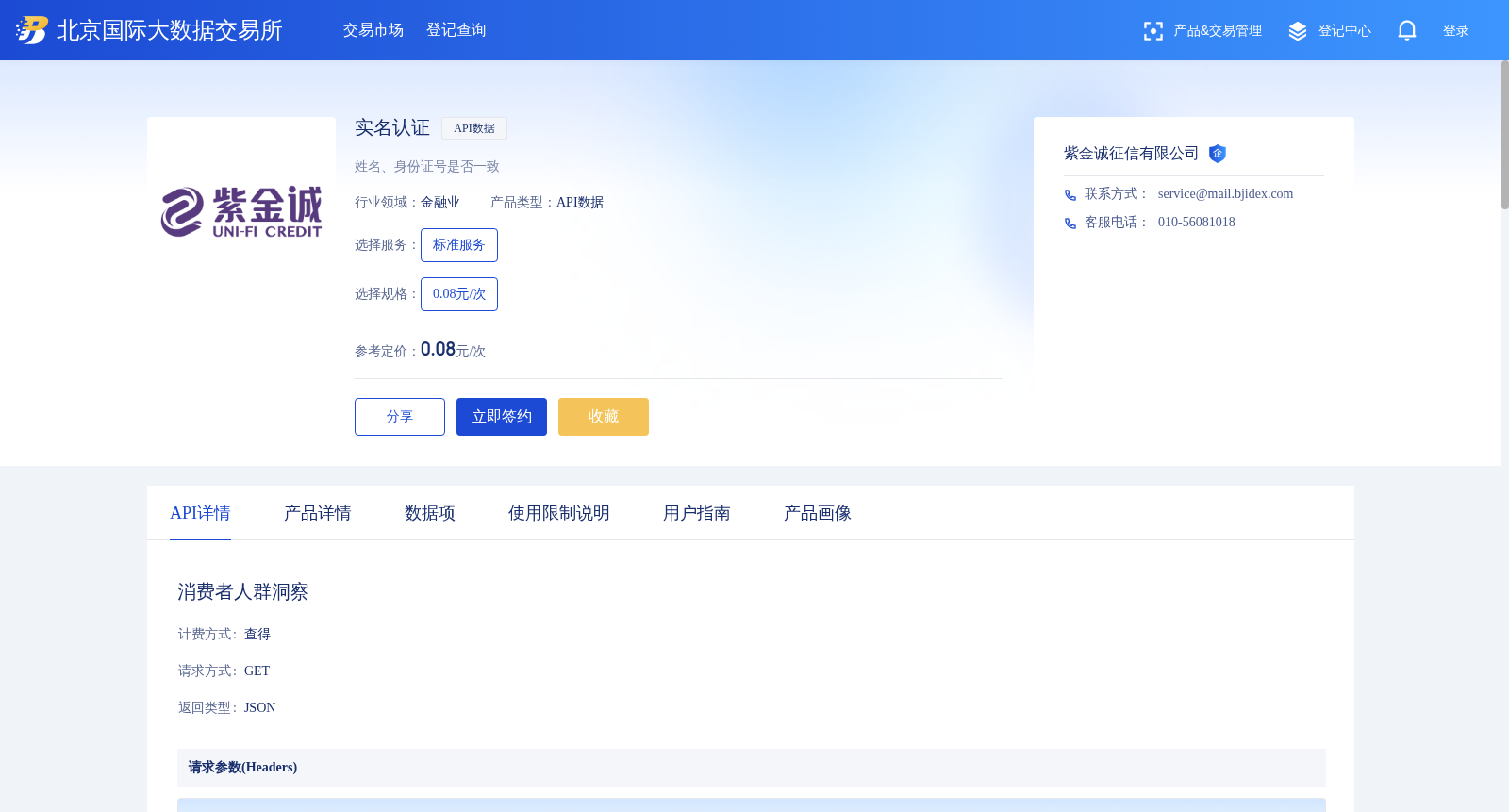This screenshot has height=812, width=1509.
Task: Switch to the 使用限制说明 tab
Action: [559, 513]
